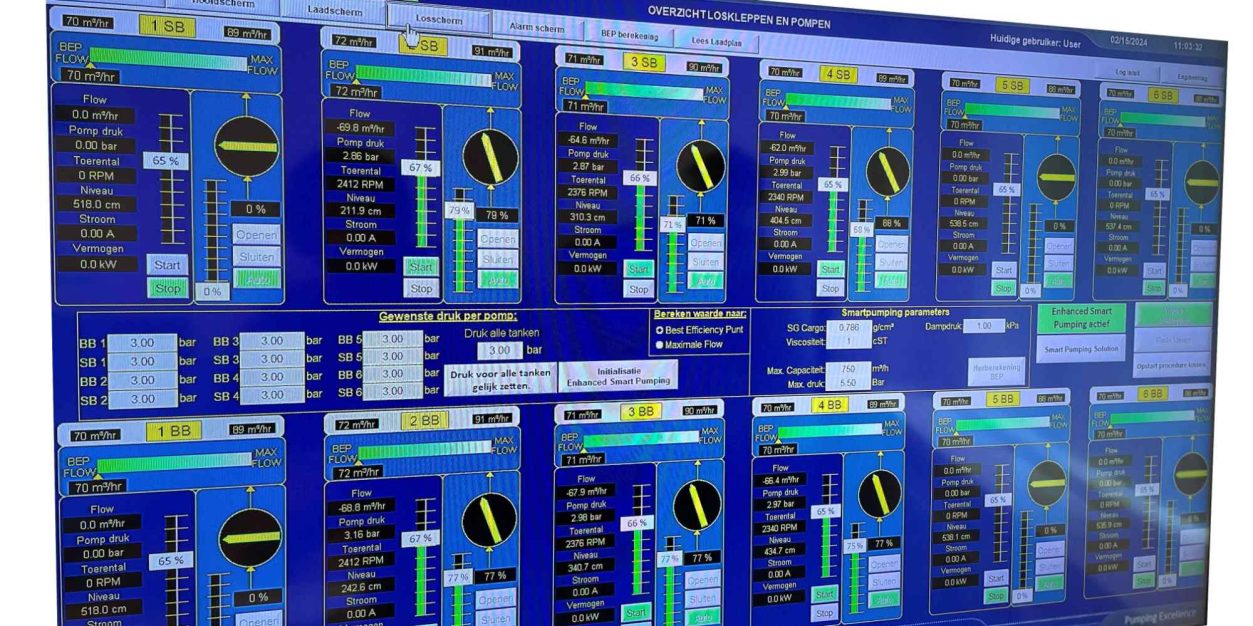Start pump 3 BB
Viewport: 1253px width, 626px height.
click(x=635, y=612)
